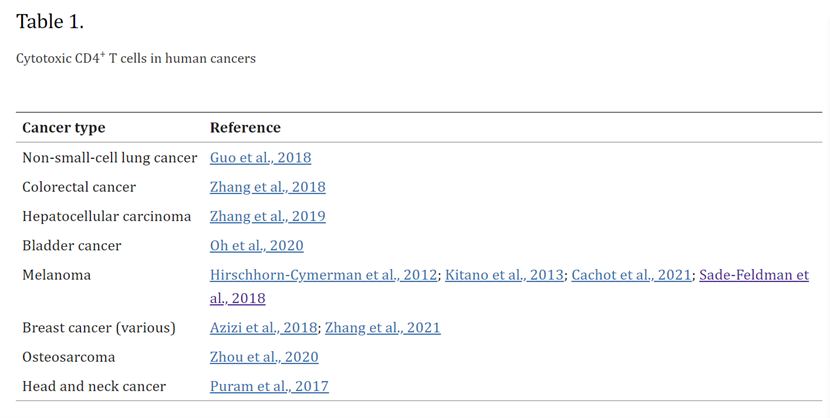Follow the Oh et al., 2020 link
Viewport: 830px width, 418px height.
(256, 245)
